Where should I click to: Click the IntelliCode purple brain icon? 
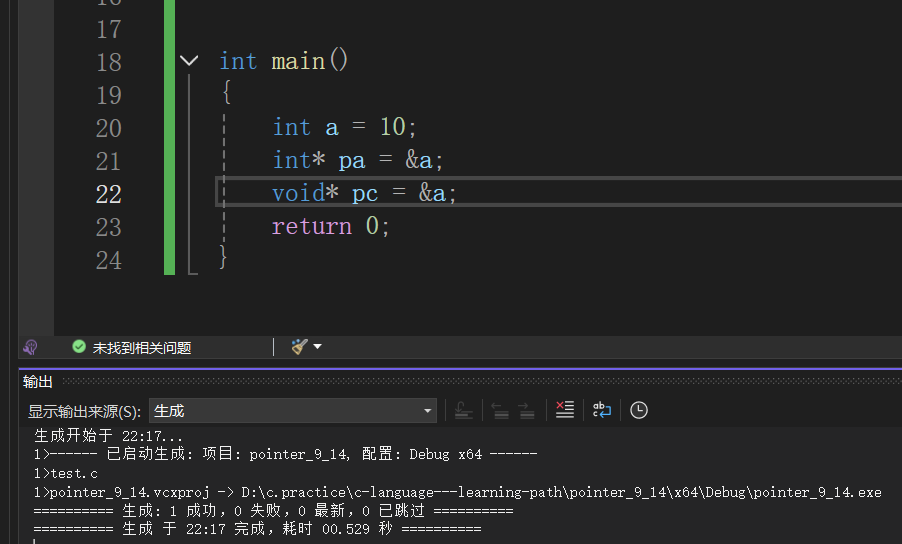[30, 347]
